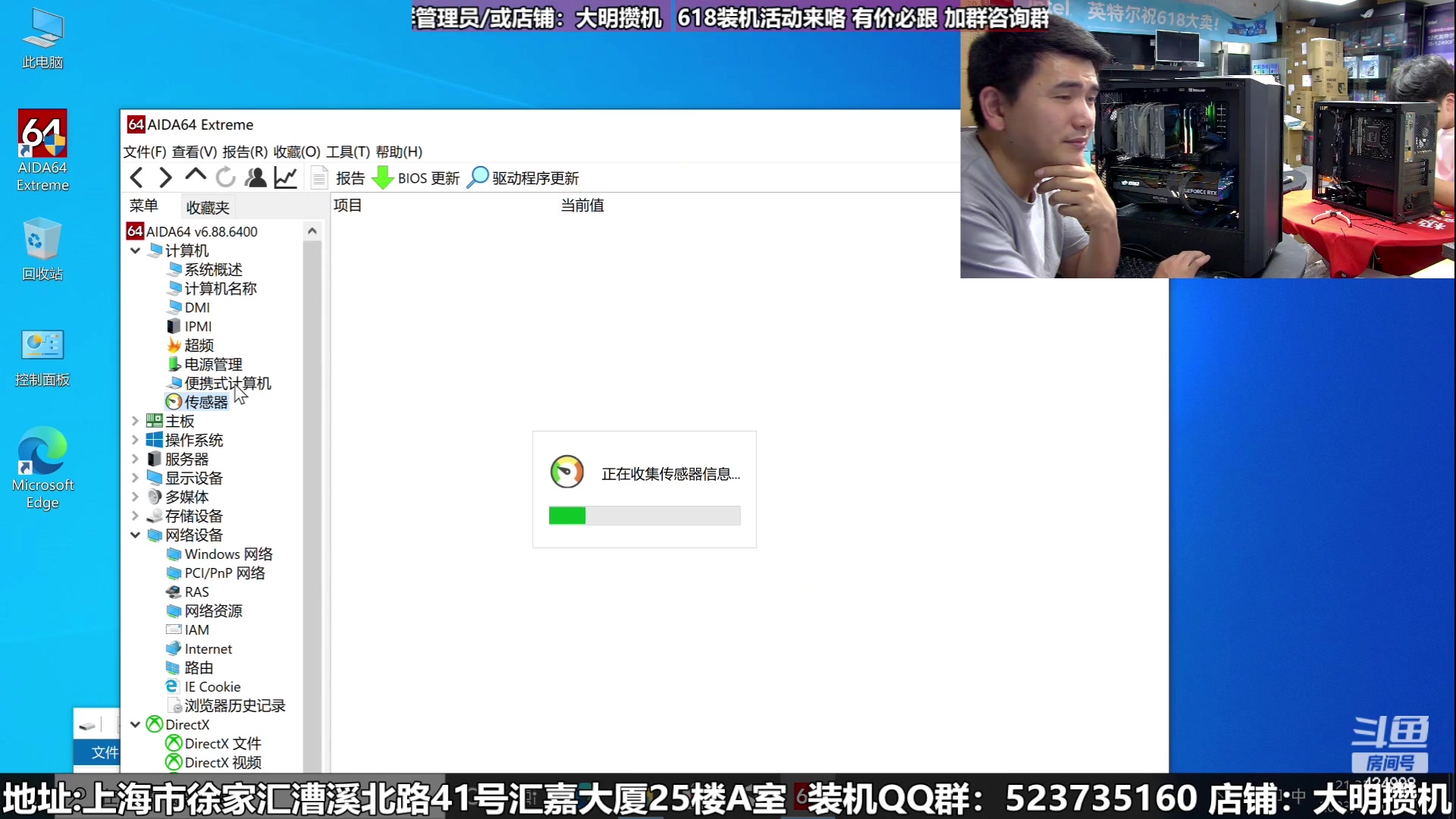Screen dimensions: 1456x819
Task: Select Internet in the tree
Action: (x=199, y=648)
